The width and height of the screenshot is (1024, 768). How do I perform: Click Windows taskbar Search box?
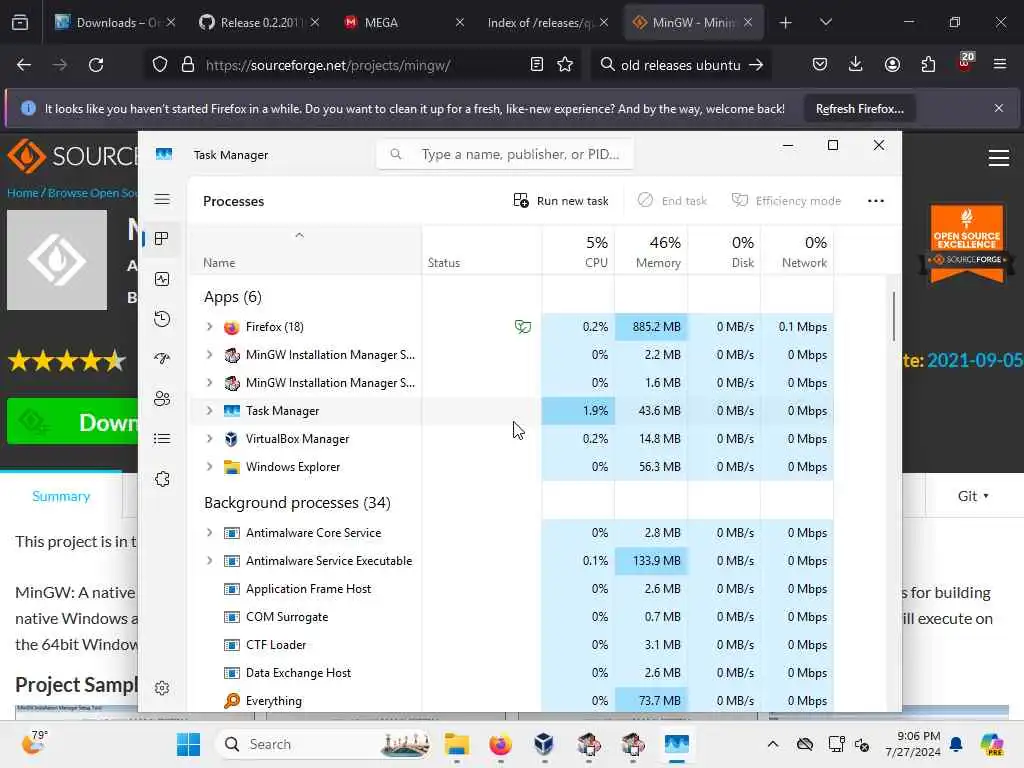point(324,744)
